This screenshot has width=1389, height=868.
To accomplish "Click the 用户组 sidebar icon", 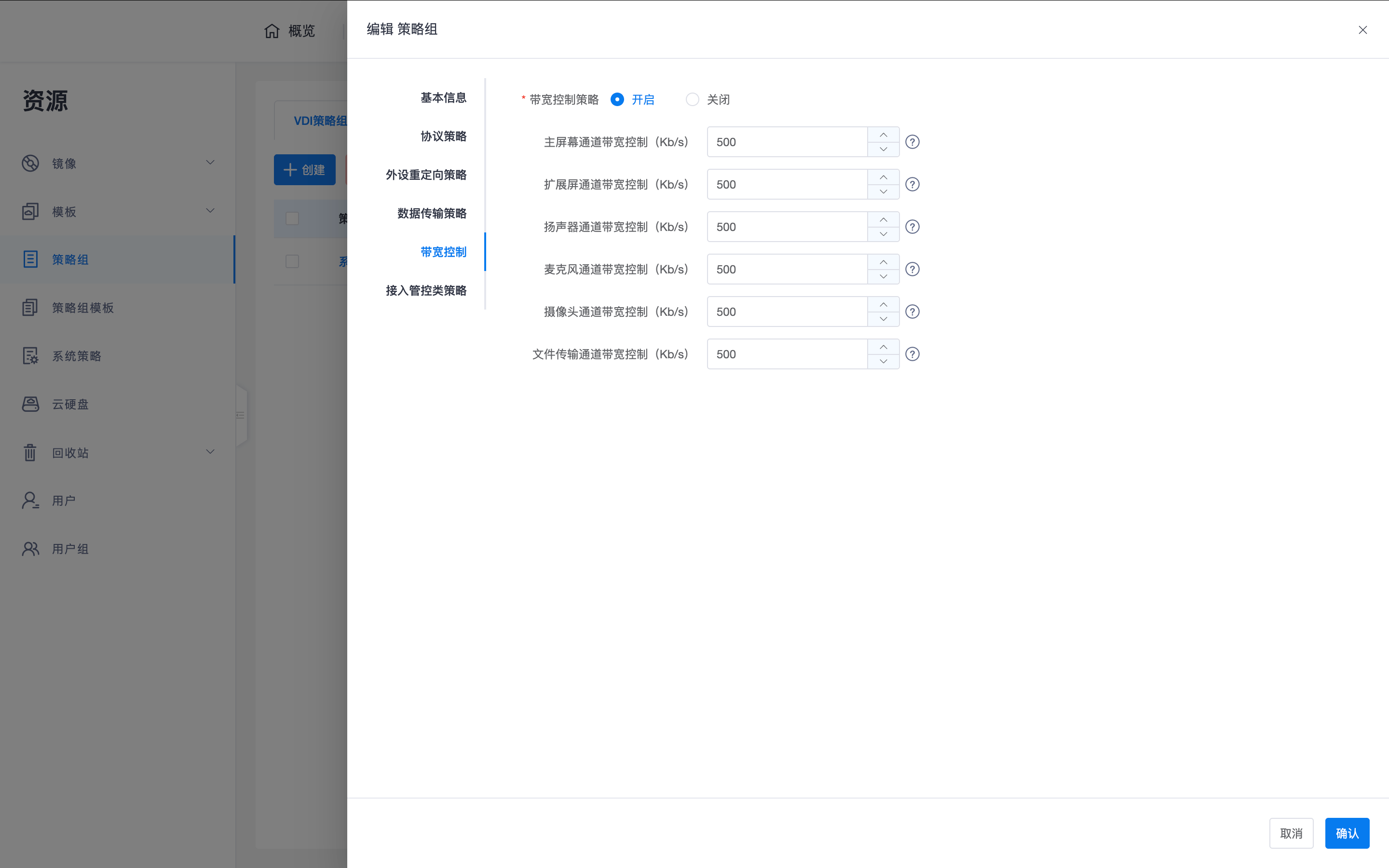I will point(30,549).
